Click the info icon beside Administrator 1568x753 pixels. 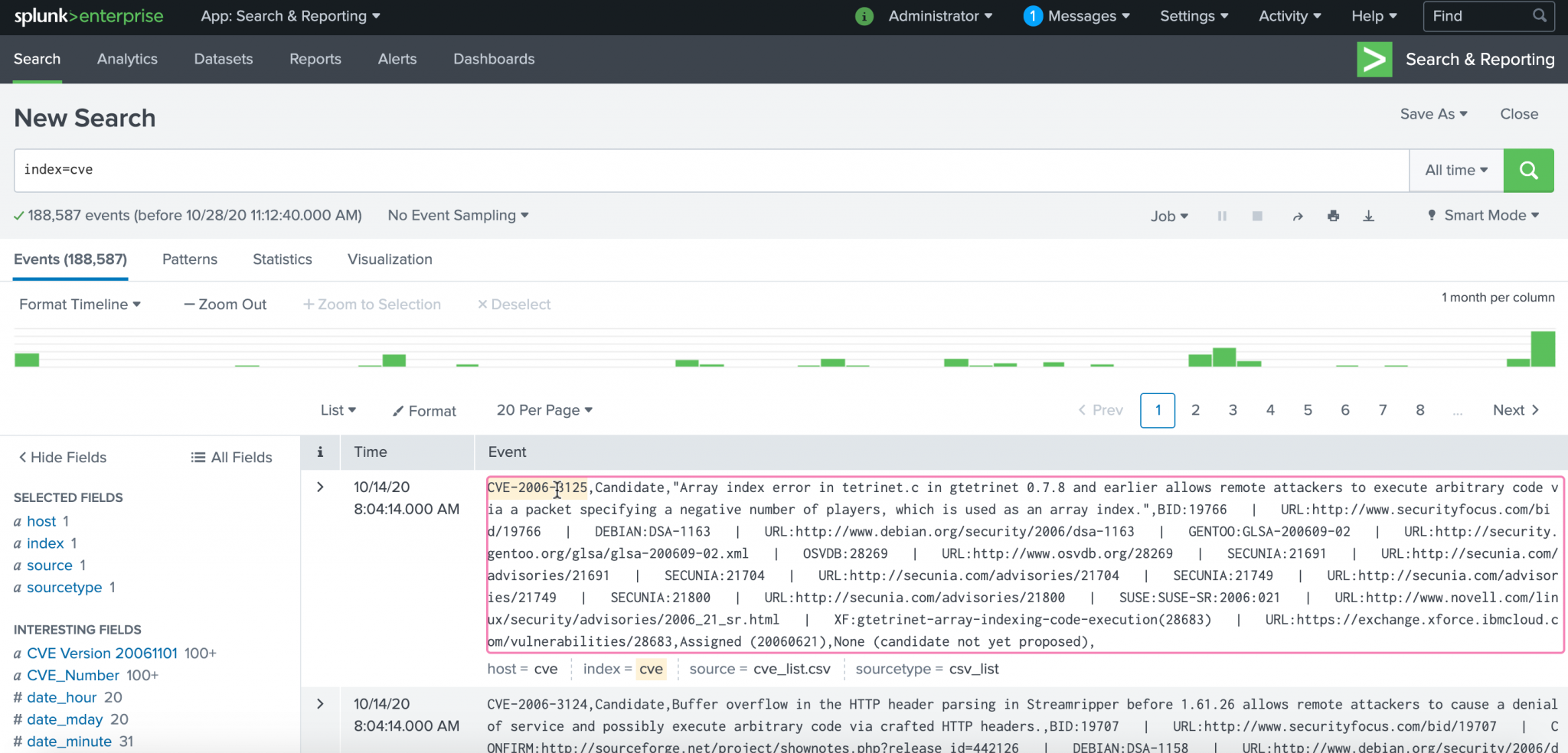[x=864, y=15]
